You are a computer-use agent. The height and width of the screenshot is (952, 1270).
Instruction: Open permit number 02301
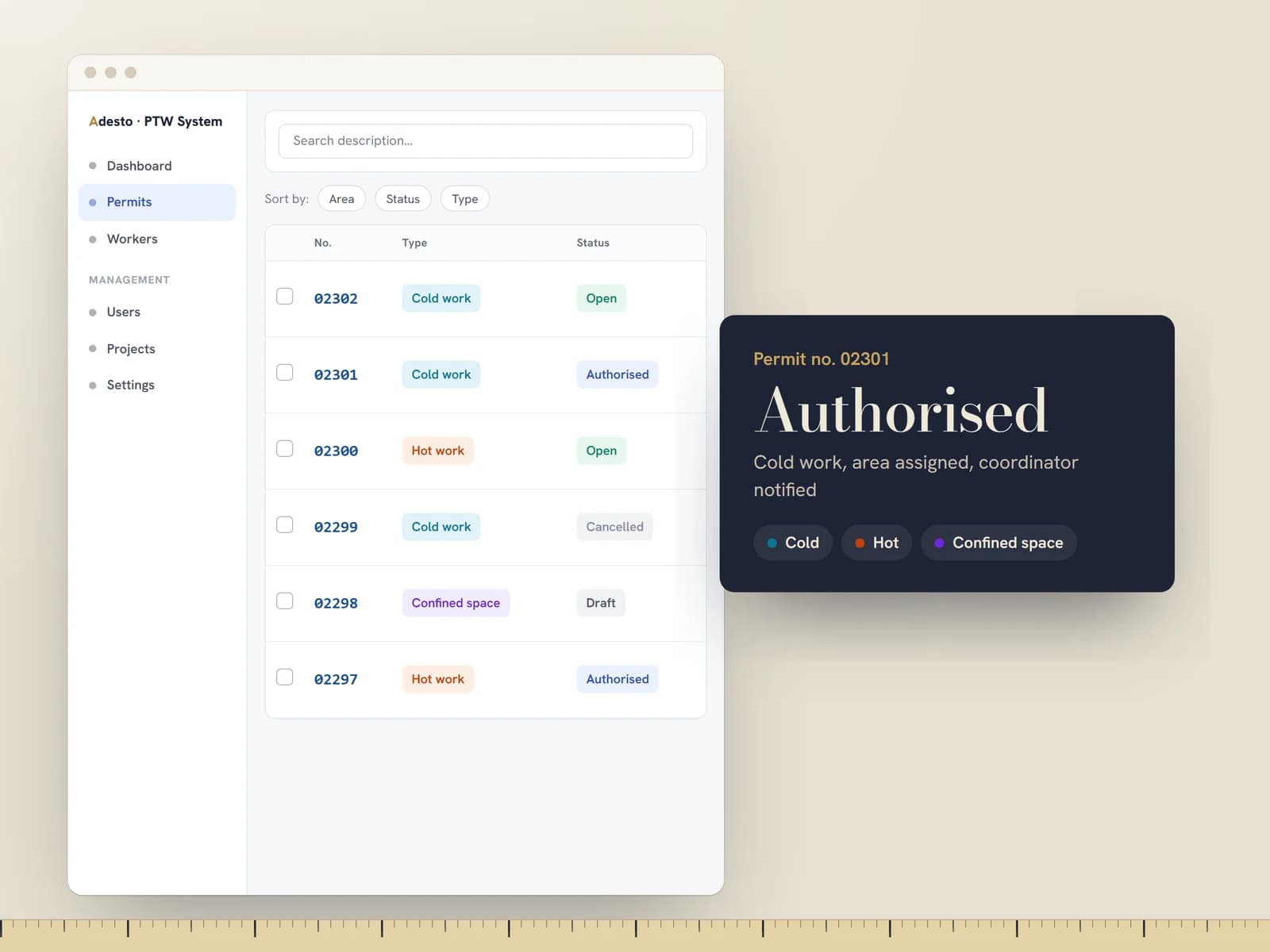(336, 375)
